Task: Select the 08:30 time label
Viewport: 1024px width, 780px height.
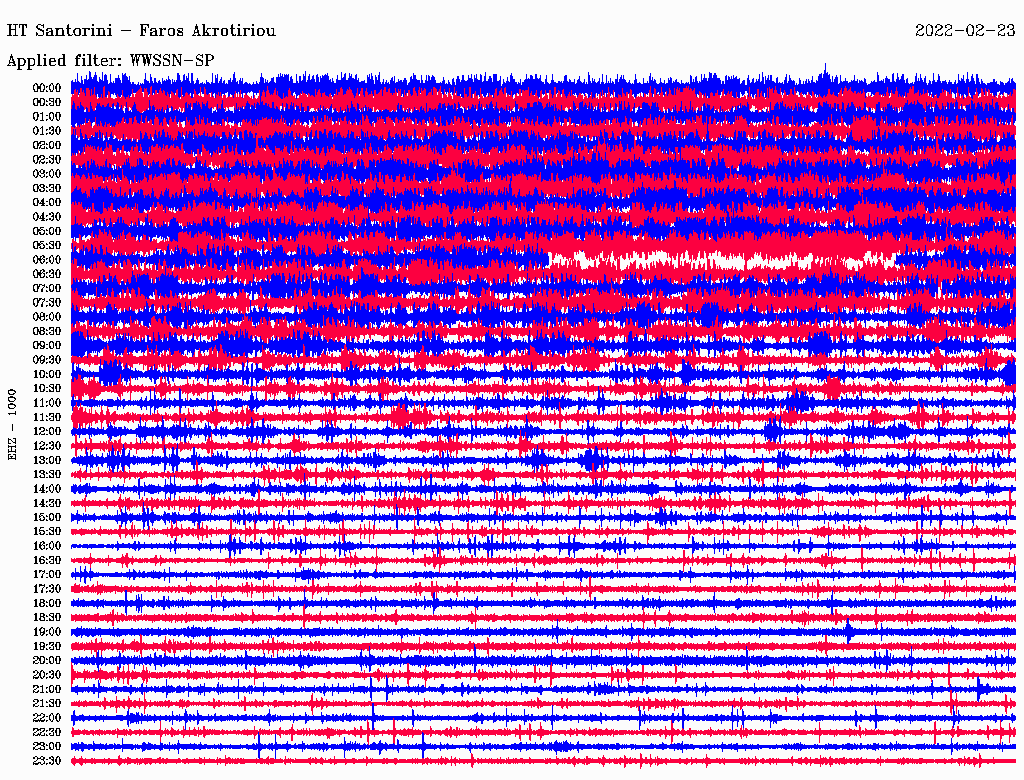Action: coord(47,331)
